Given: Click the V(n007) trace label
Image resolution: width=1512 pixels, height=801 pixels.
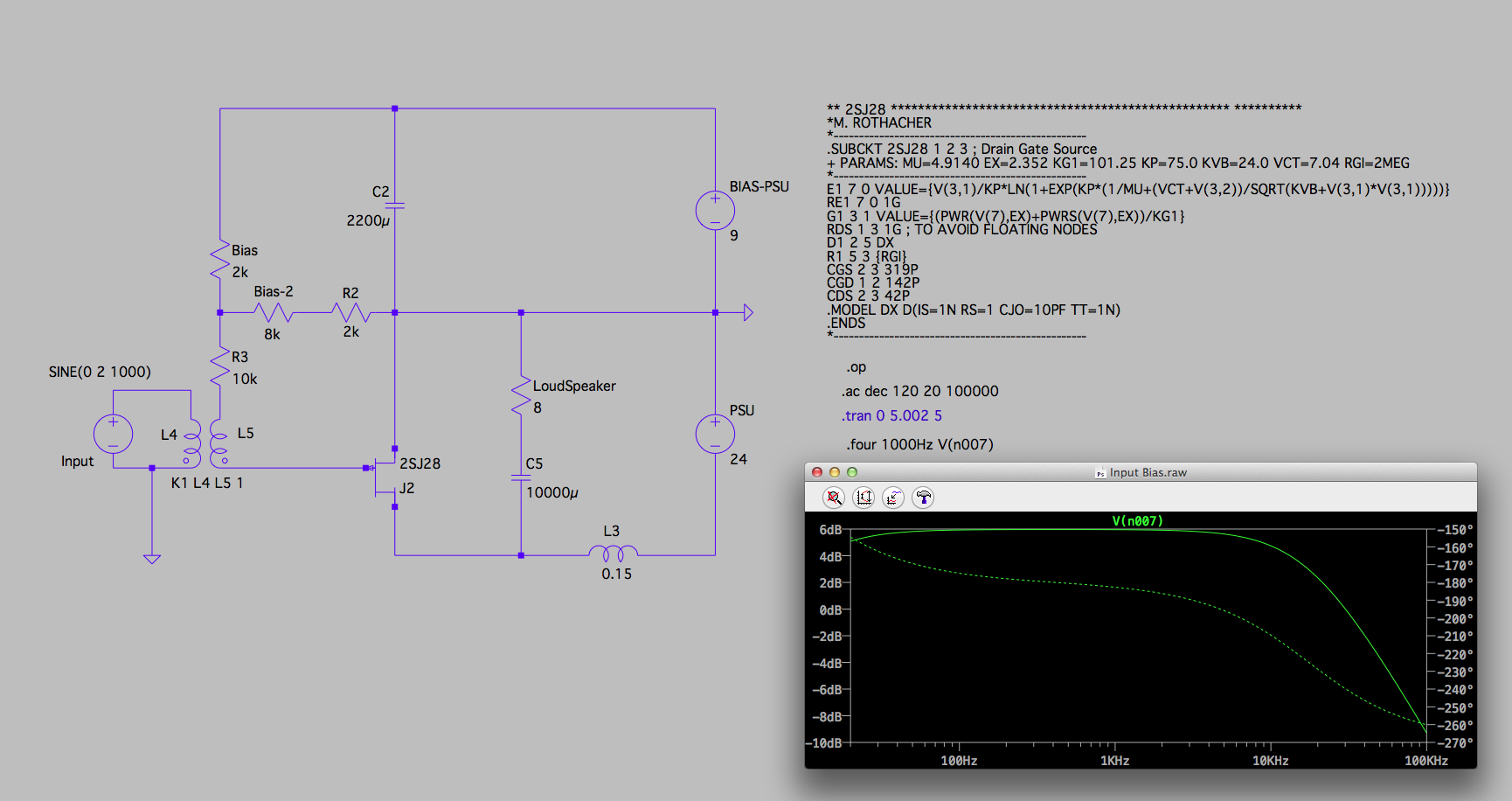Looking at the screenshot, I should (x=1137, y=521).
